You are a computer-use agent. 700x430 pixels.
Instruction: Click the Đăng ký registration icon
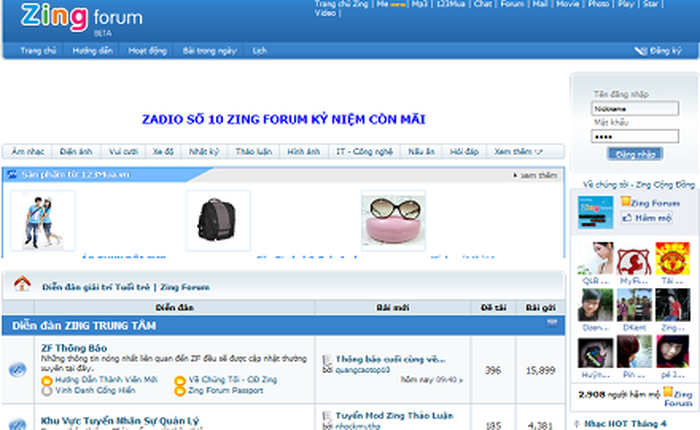click(x=641, y=51)
